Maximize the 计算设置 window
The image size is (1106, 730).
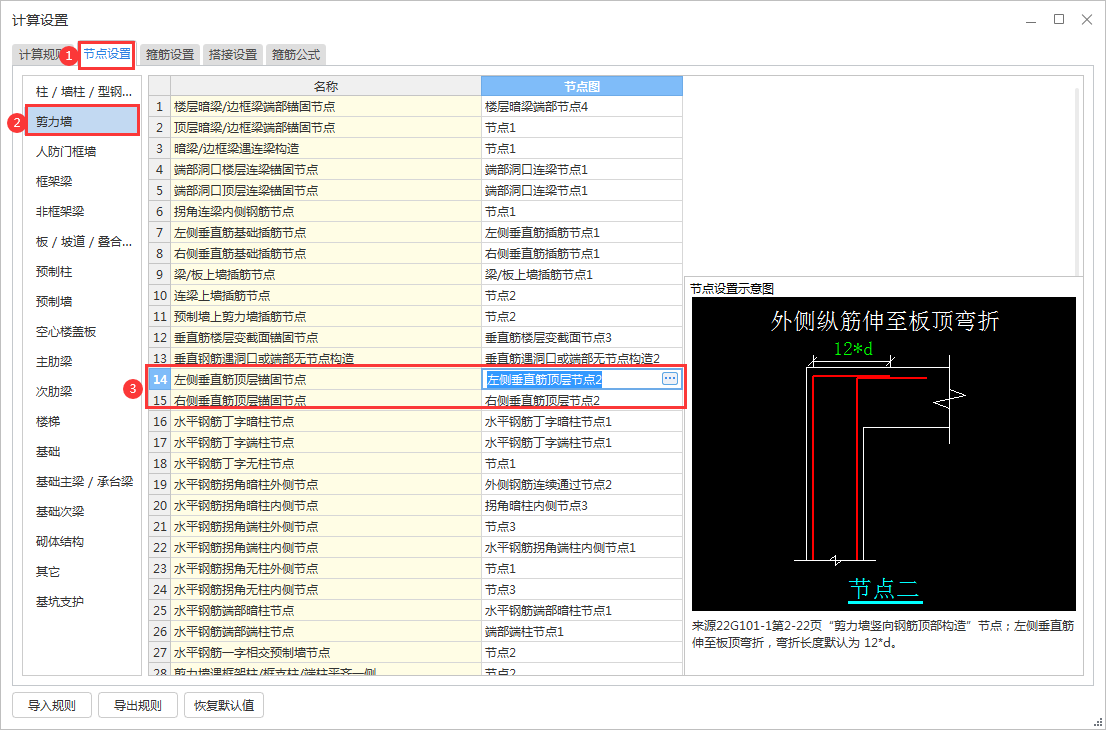(x=1059, y=20)
